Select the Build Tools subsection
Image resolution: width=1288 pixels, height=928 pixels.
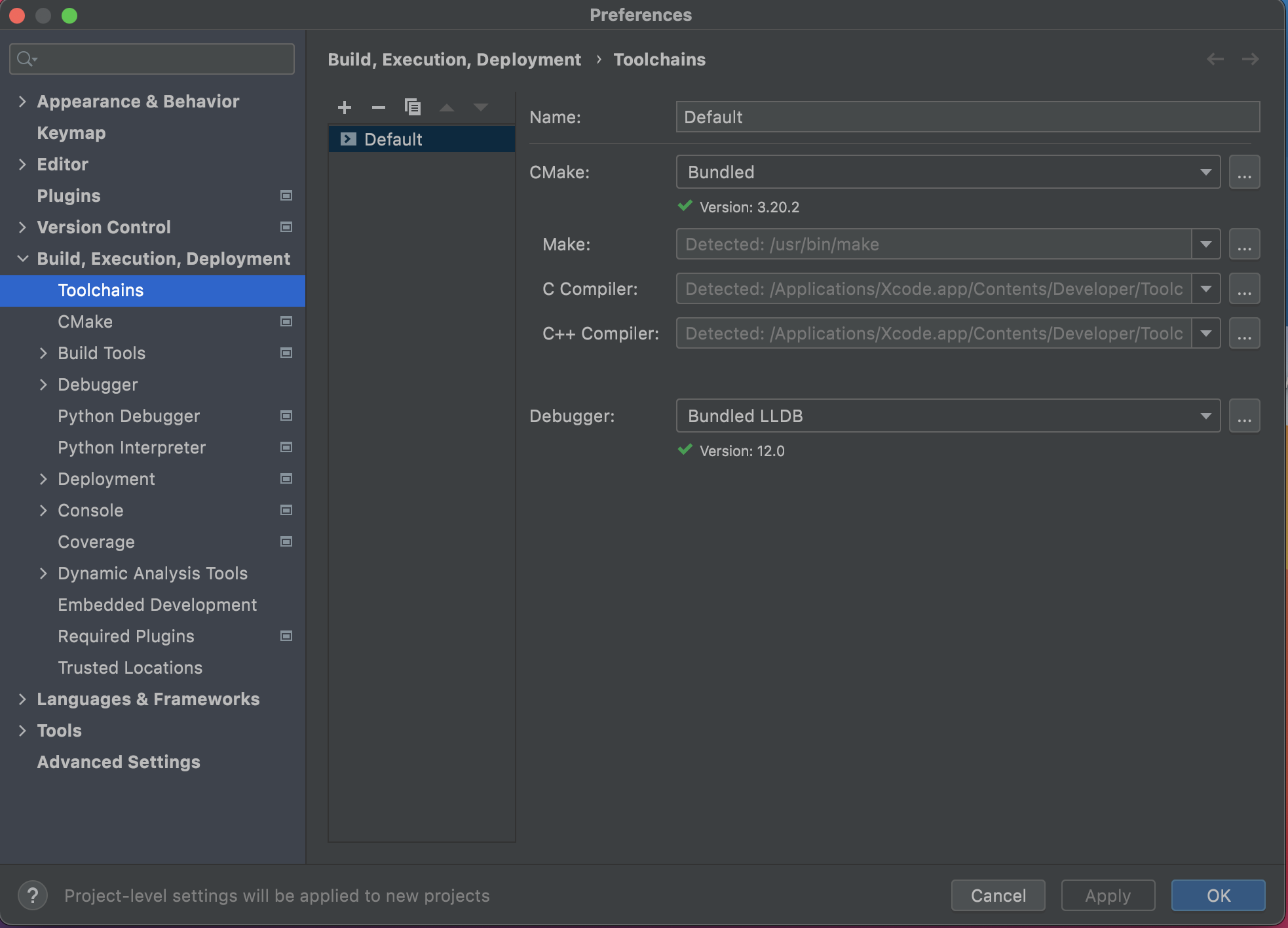click(100, 353)
